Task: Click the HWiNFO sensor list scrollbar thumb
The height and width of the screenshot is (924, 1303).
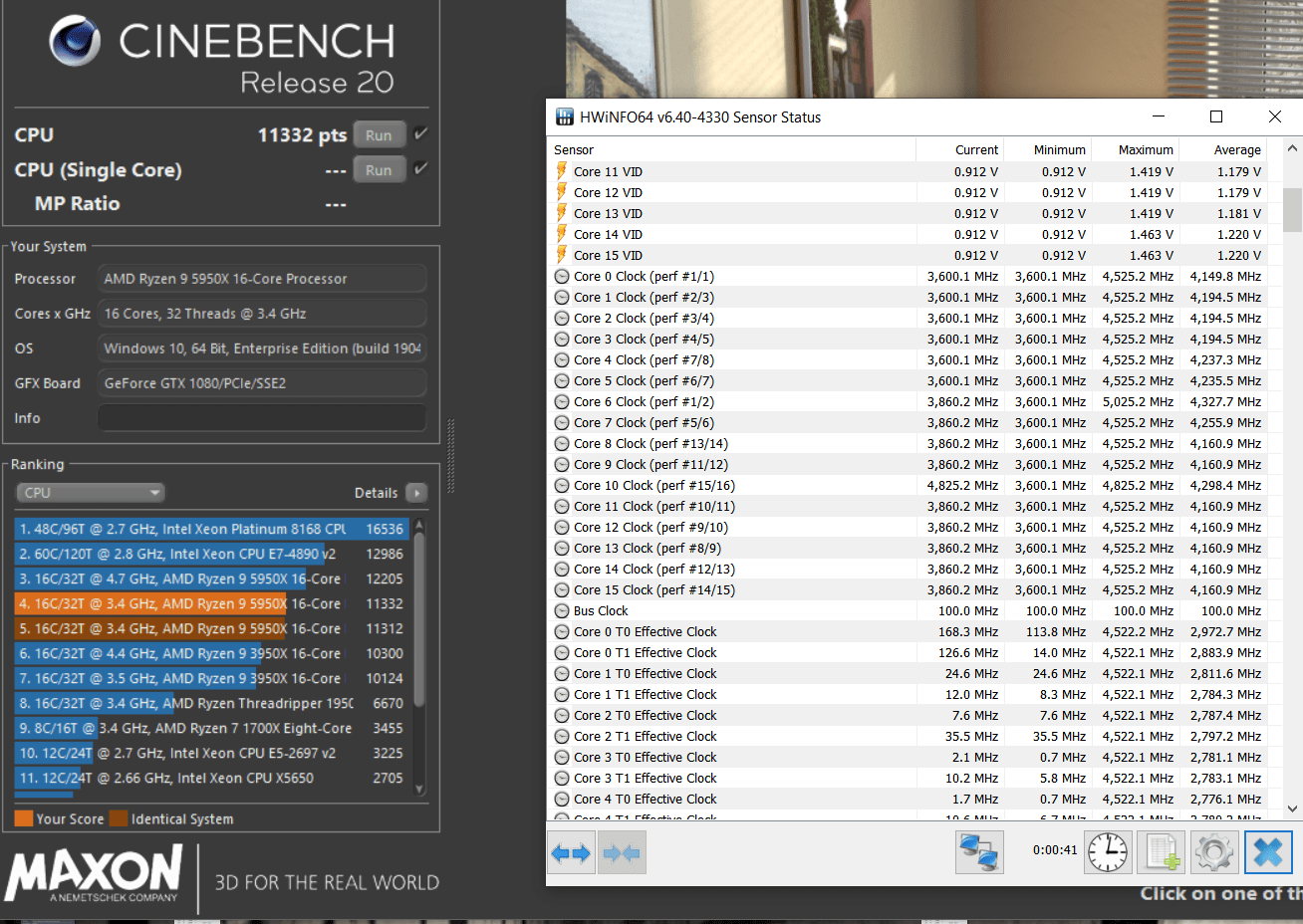Action: click(x=1292, y=209)
